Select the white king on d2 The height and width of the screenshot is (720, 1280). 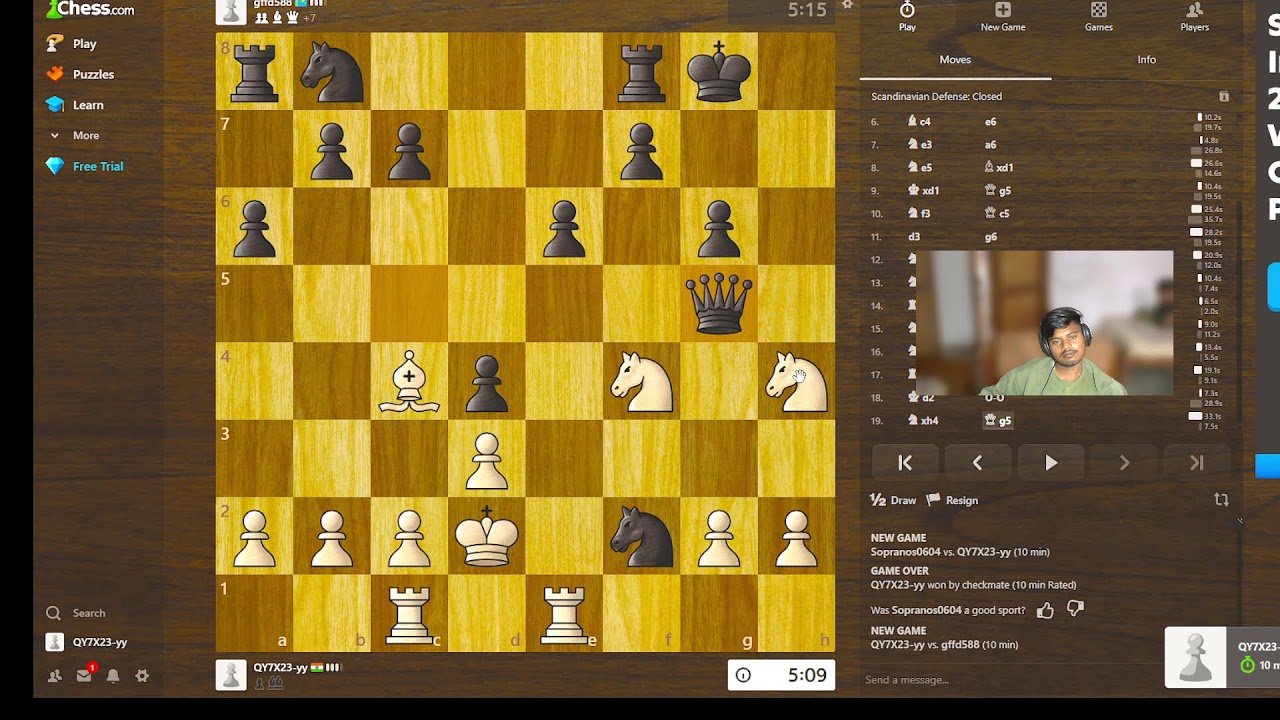(x=487, y=537)
